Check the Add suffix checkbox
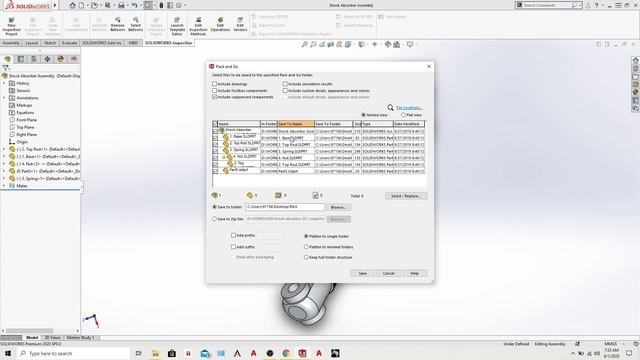 tap(233, 247)
